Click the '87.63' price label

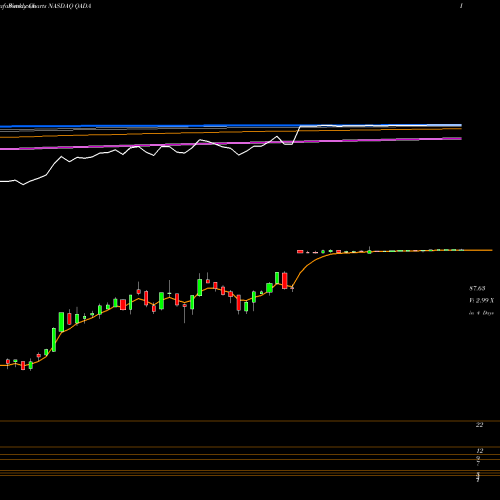(x=477, y=288)
